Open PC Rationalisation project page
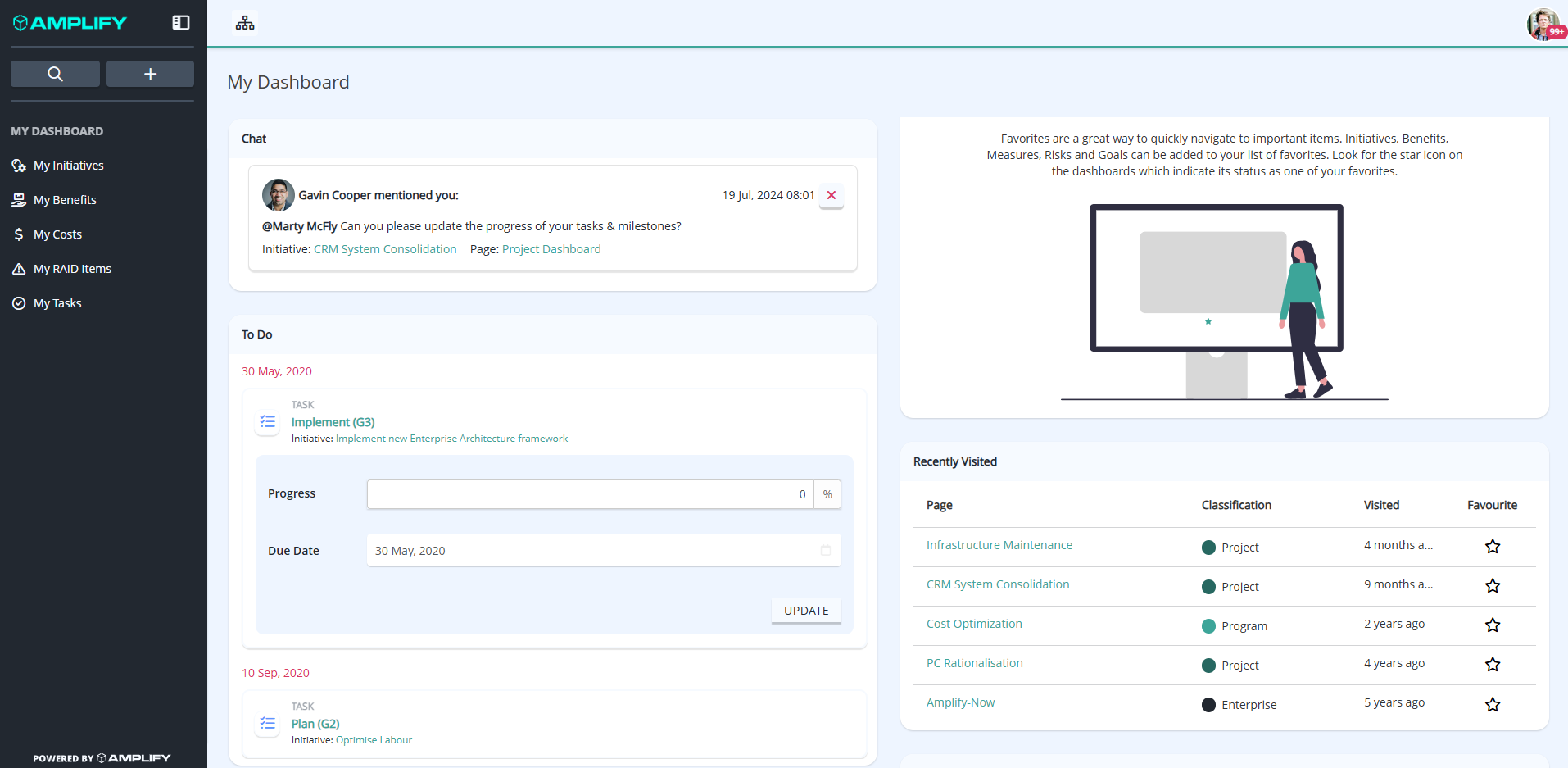The image size is (1568, 768). (x=975, y=663)
